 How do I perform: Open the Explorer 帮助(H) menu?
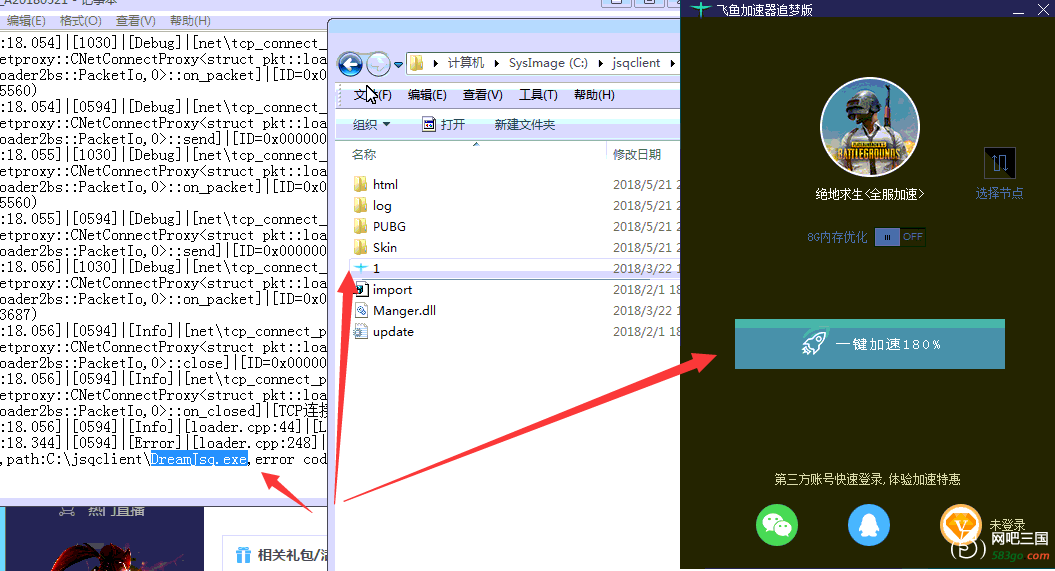594,95
